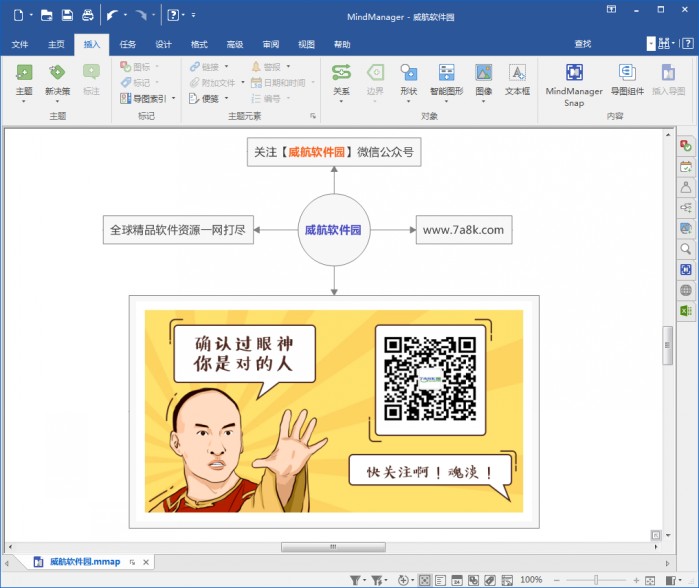Launch MindManager Snap
699x588 pixels.
[x=574, y=85]
